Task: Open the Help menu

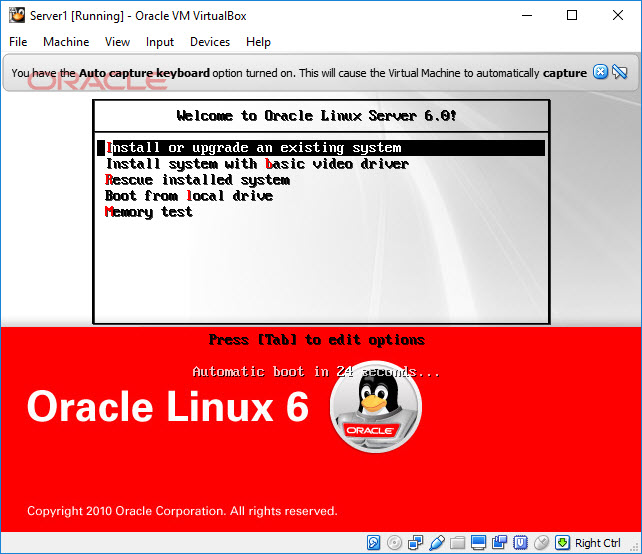Action: 258,42
